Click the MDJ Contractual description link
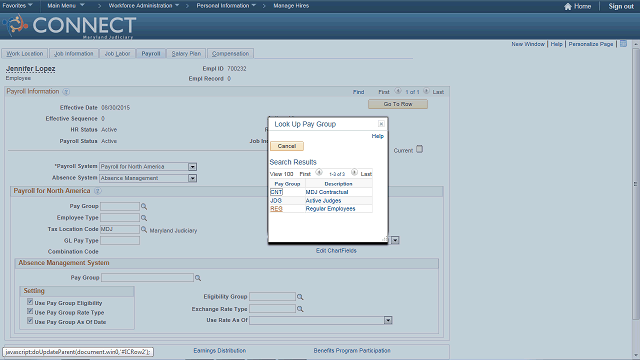This screenshot has height=360, width=640. (x=327, y=192)
